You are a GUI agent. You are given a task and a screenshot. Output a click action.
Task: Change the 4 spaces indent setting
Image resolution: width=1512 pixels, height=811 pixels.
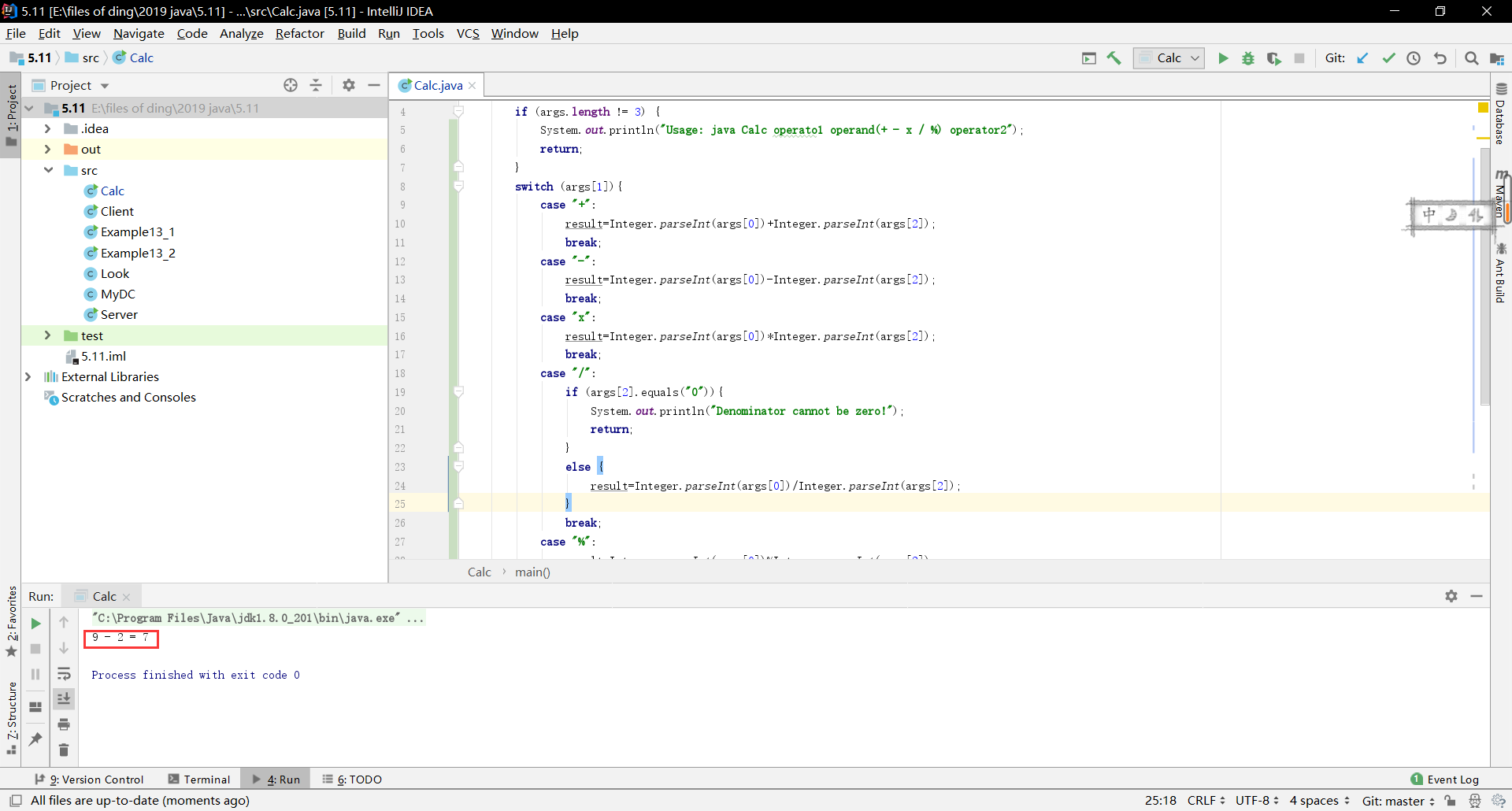tap(1320, 801)
